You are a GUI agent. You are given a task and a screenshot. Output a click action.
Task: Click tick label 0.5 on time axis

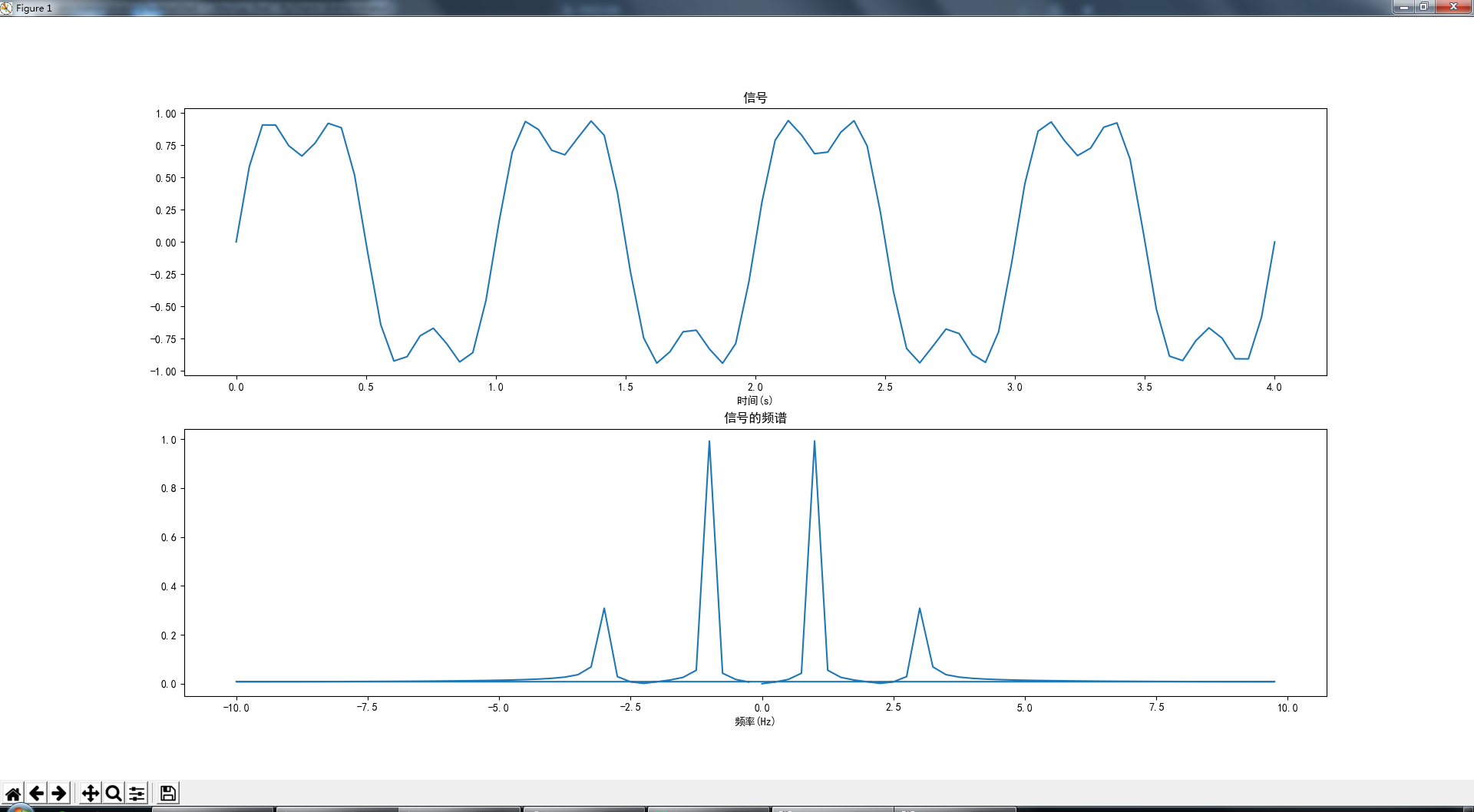pyautogui.click(x=366, y=387)
